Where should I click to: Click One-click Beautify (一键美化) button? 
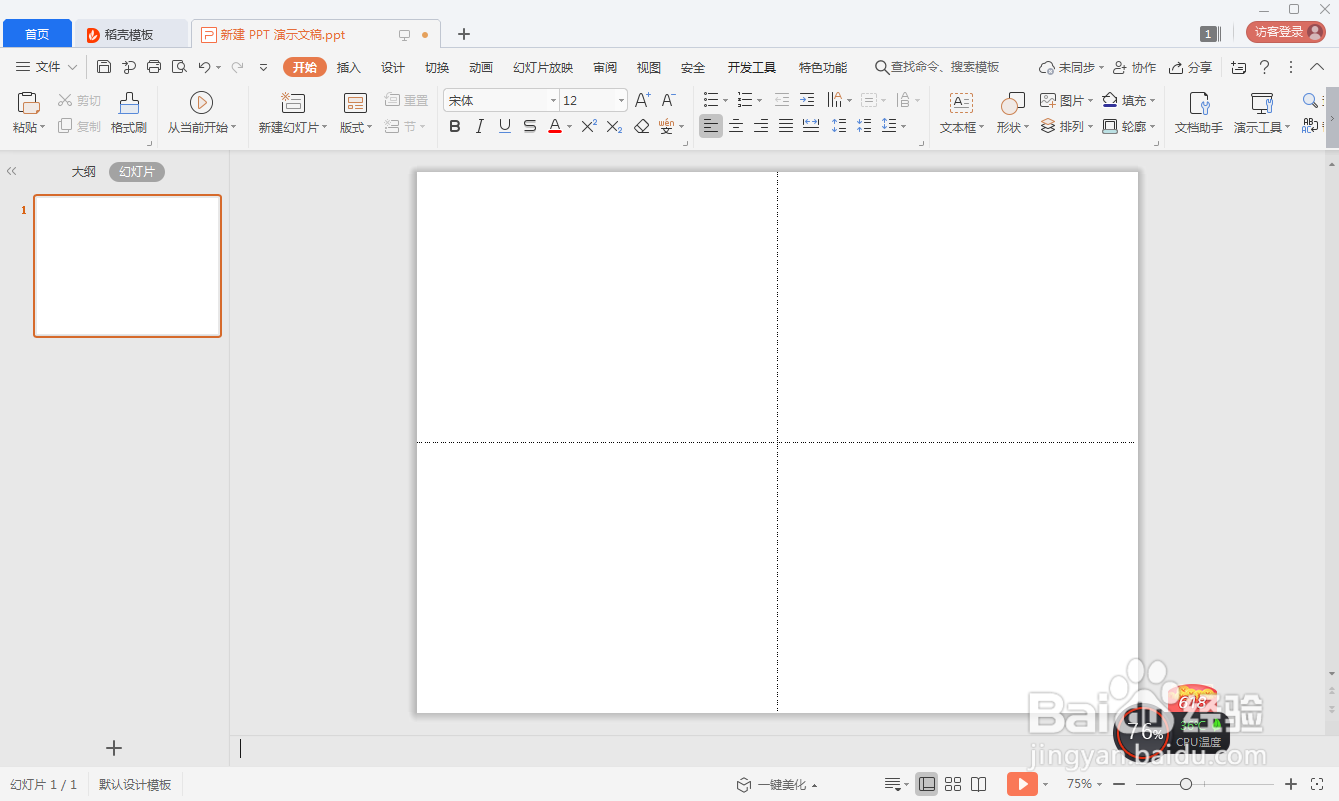click(777, 785)
